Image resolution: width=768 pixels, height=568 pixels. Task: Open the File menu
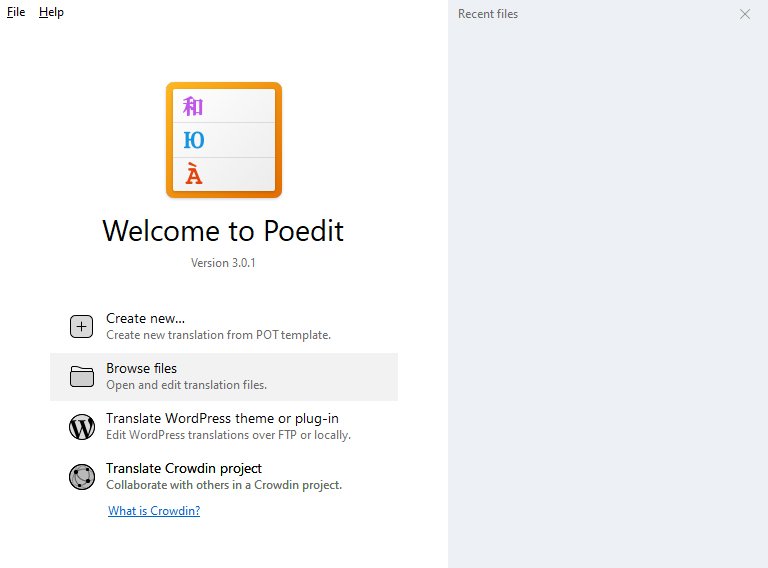16,12
